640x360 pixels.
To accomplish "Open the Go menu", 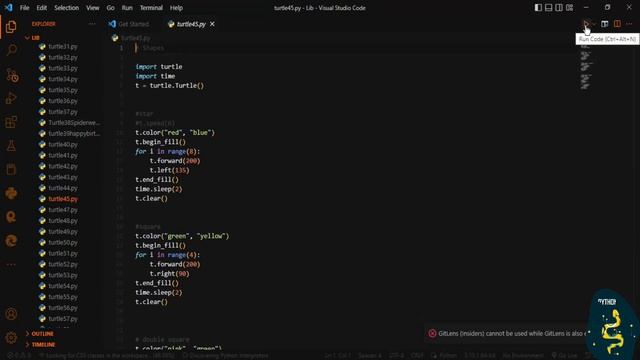I will pos(111,8).
